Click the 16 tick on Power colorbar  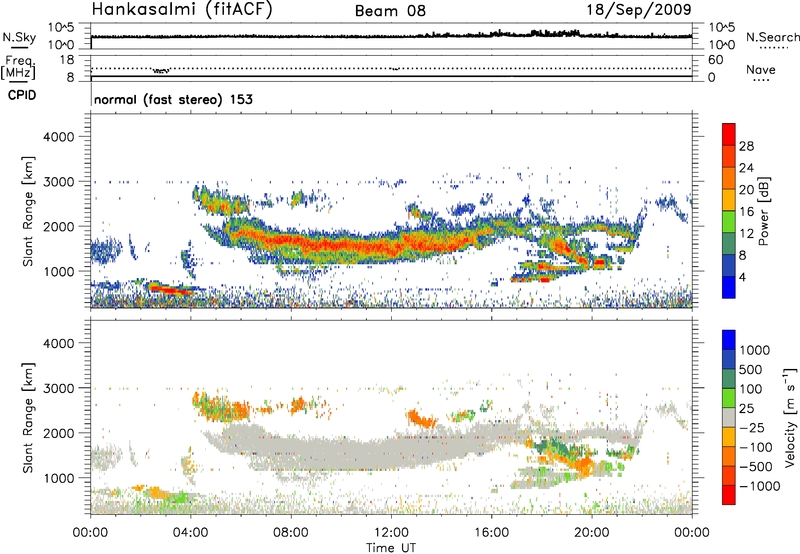click(746, 212)
